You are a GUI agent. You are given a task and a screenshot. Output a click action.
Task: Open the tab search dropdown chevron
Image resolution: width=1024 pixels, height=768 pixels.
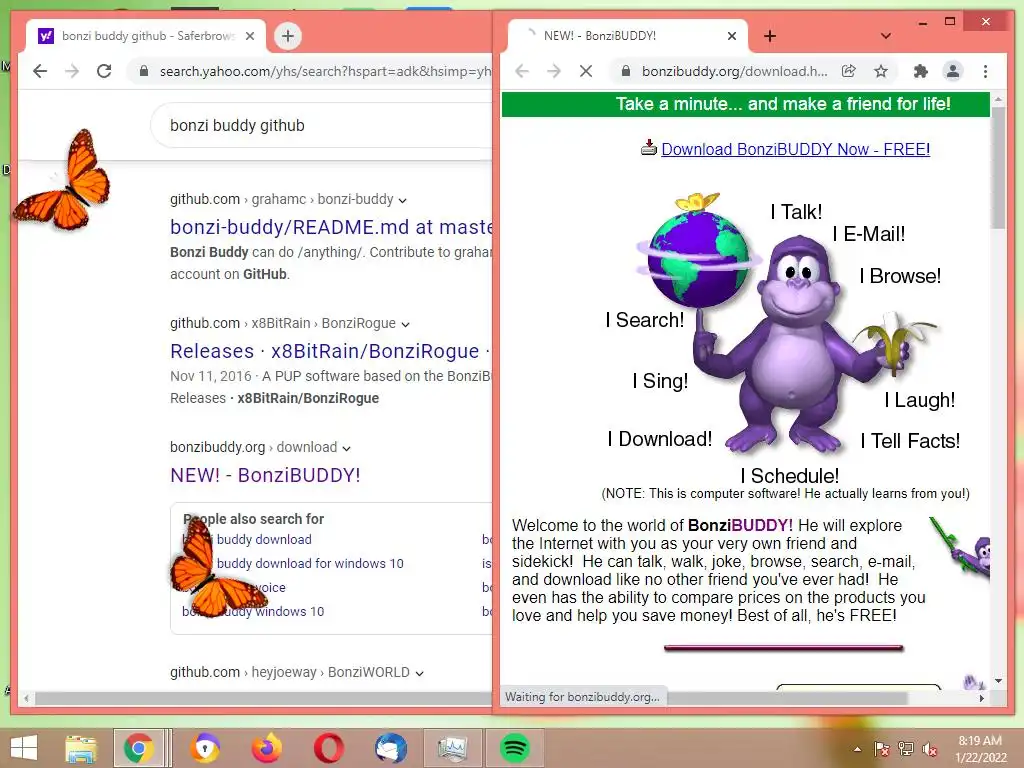pos(886,36)
